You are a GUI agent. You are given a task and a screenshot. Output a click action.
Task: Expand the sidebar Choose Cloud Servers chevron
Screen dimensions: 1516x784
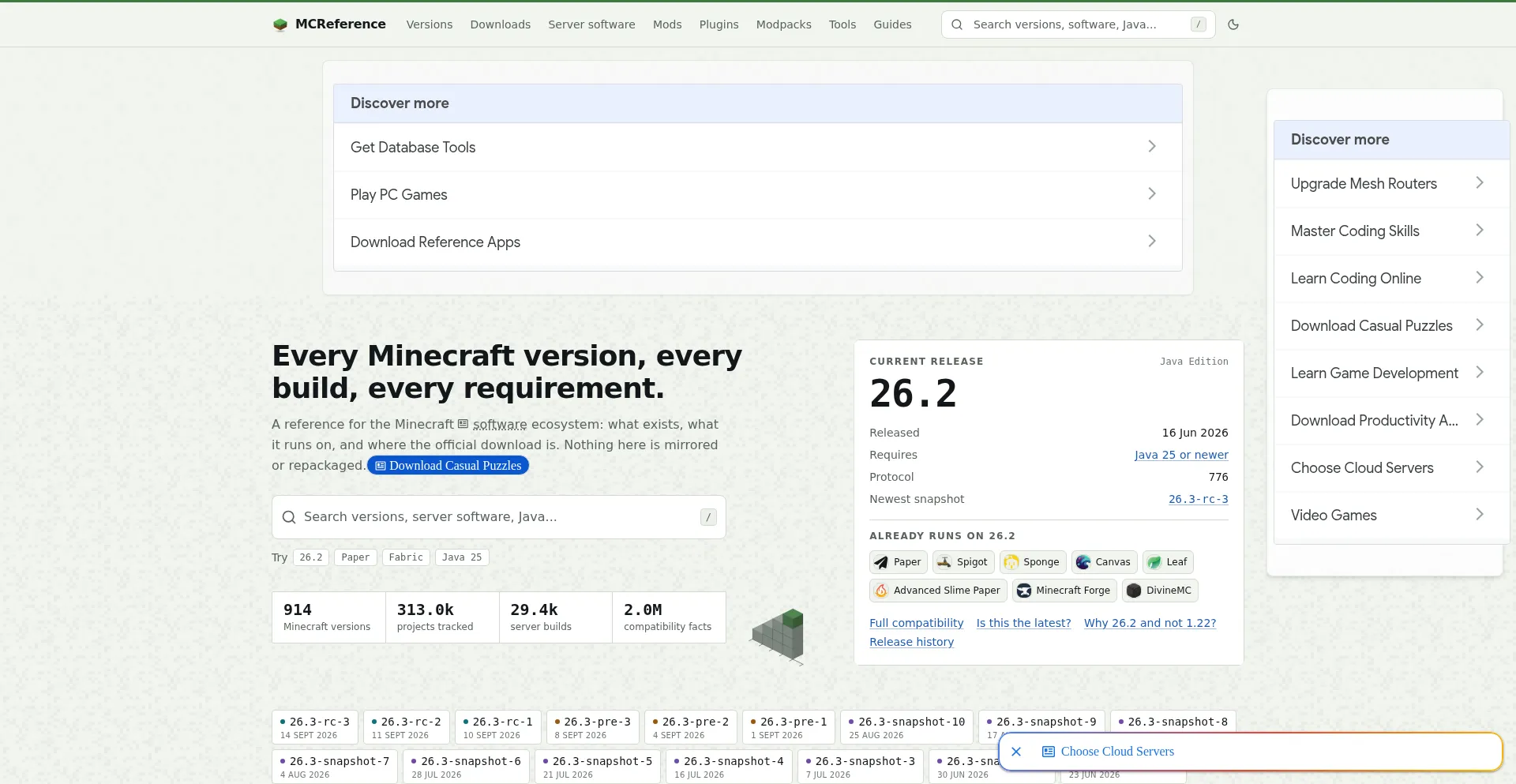tap(1480, 467)
